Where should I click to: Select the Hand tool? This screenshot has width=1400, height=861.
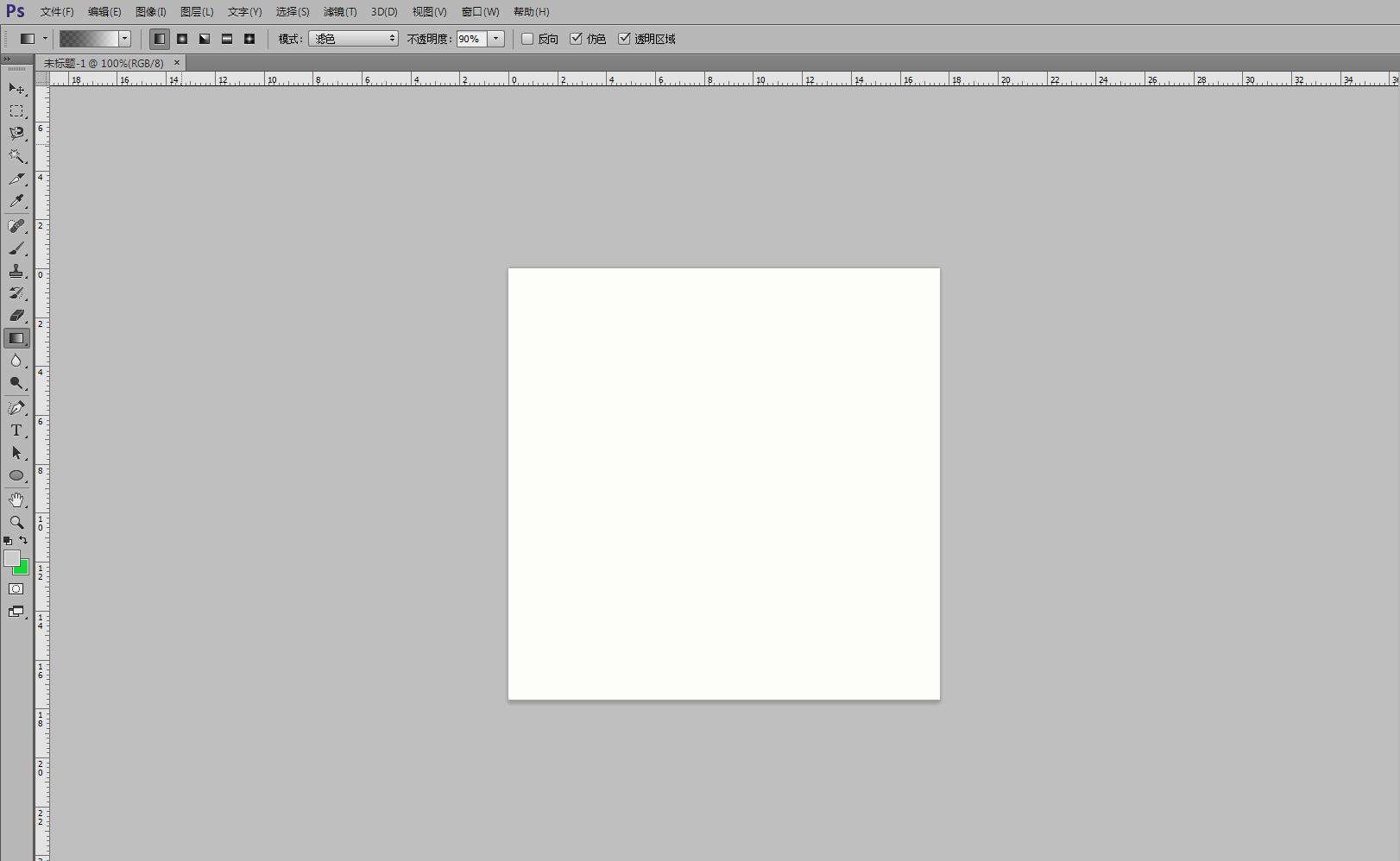tap(16, 500)
